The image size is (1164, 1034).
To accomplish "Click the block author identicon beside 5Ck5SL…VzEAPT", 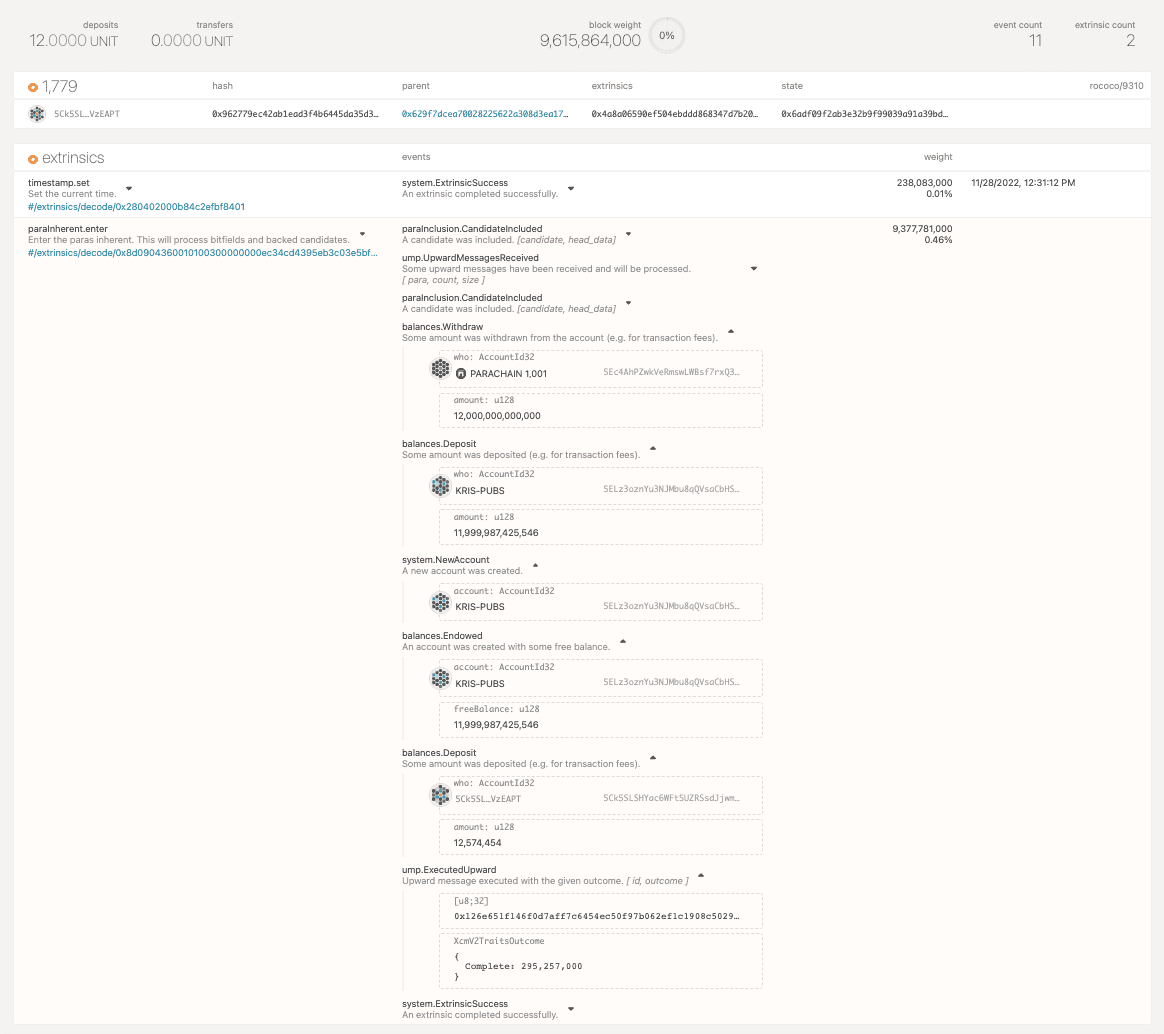I will 37,114.
